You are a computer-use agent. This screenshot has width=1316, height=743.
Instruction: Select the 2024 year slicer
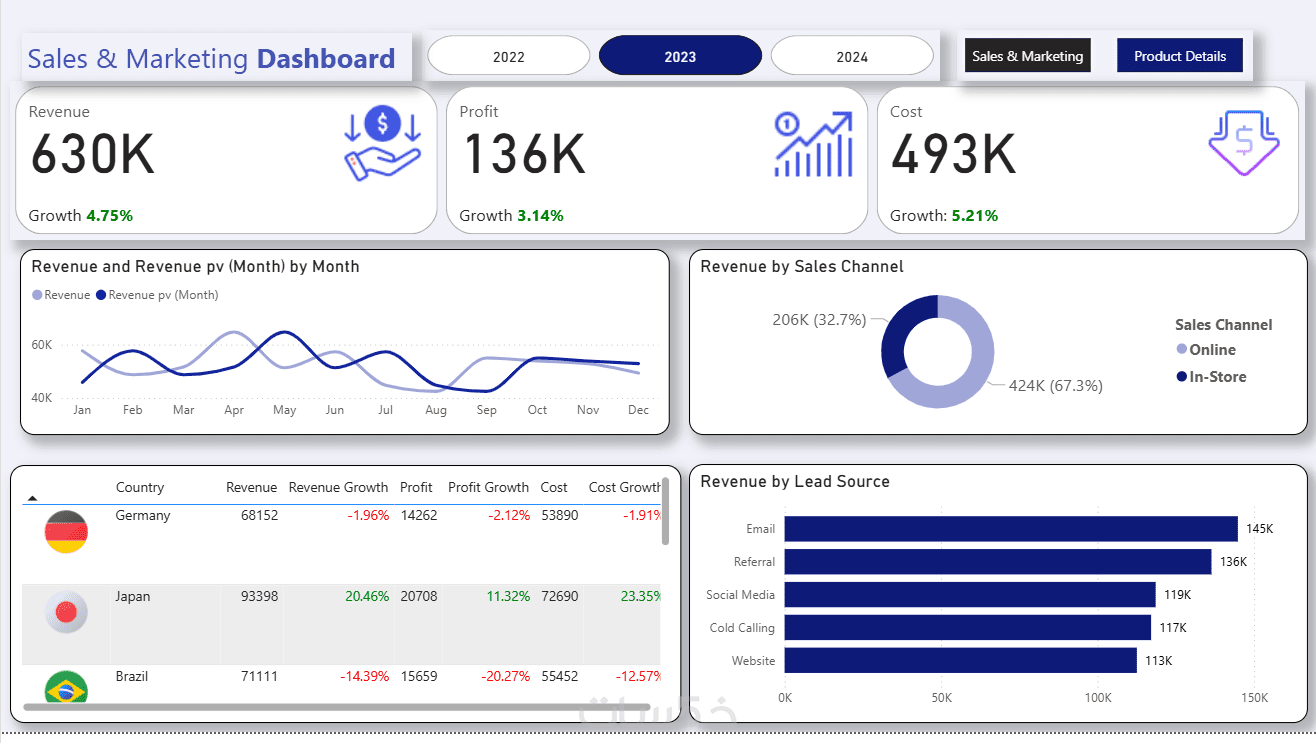(852, 56)
